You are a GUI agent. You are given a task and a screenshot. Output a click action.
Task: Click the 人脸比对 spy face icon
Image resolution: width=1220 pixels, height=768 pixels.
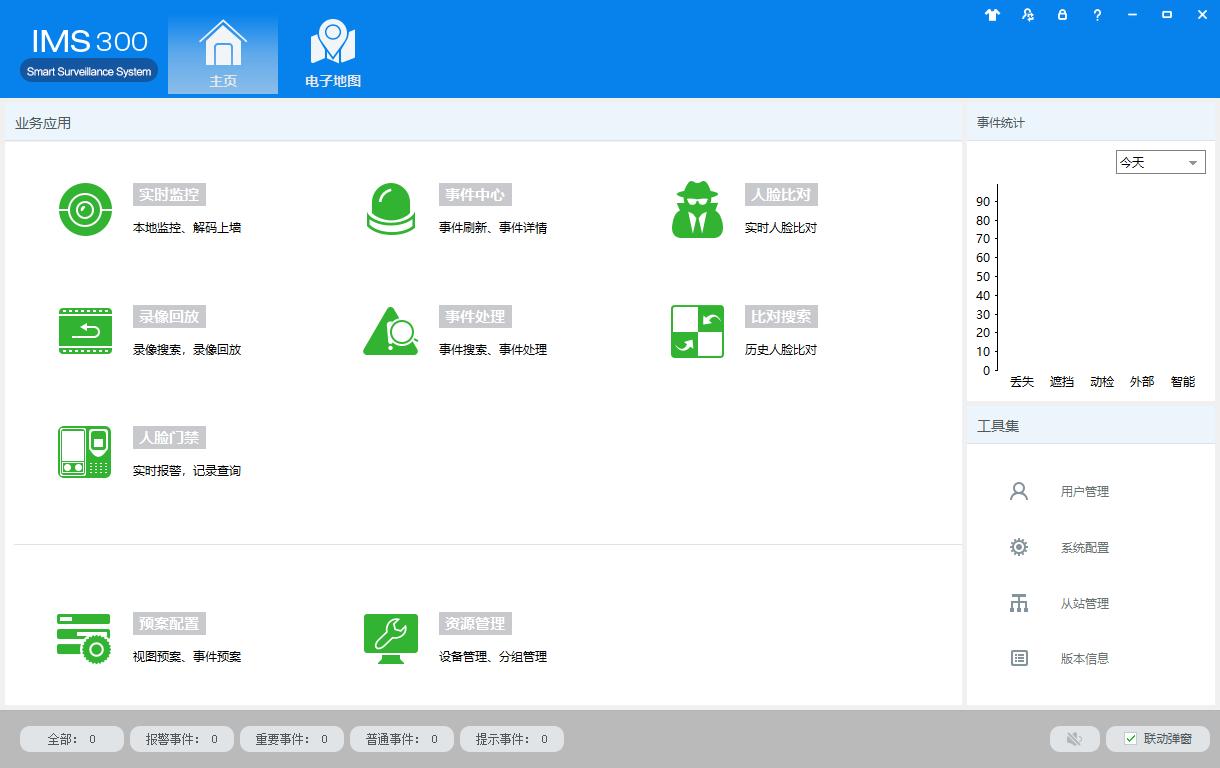coord(697,210)
